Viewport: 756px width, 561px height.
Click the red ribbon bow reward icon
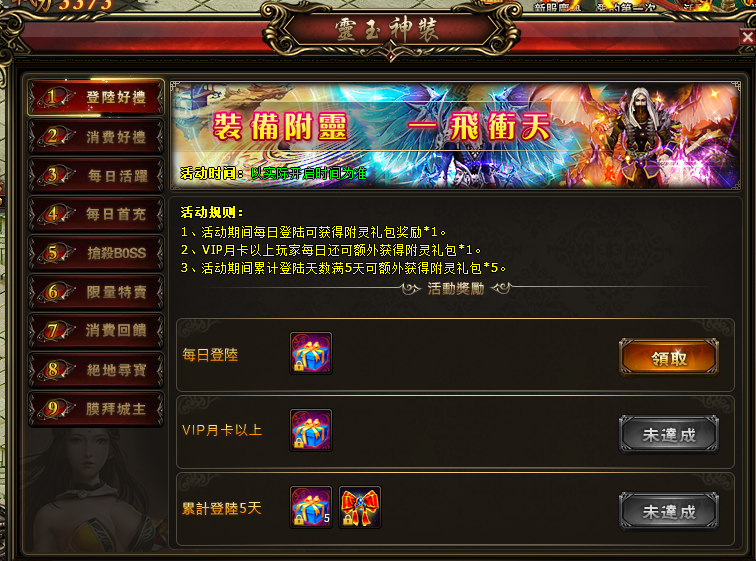point(360,507)
